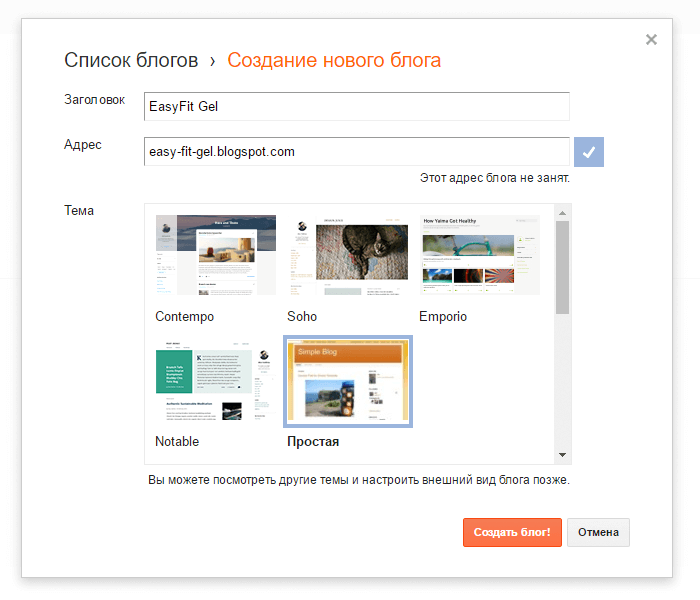Focus the Заголовок title input field

point(357,106)
